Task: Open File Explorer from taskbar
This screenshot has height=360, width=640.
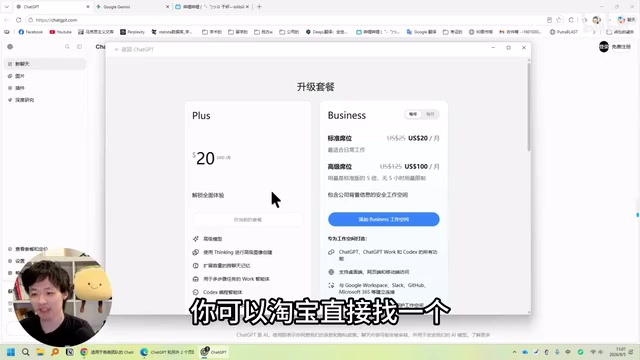Action: 40,352
